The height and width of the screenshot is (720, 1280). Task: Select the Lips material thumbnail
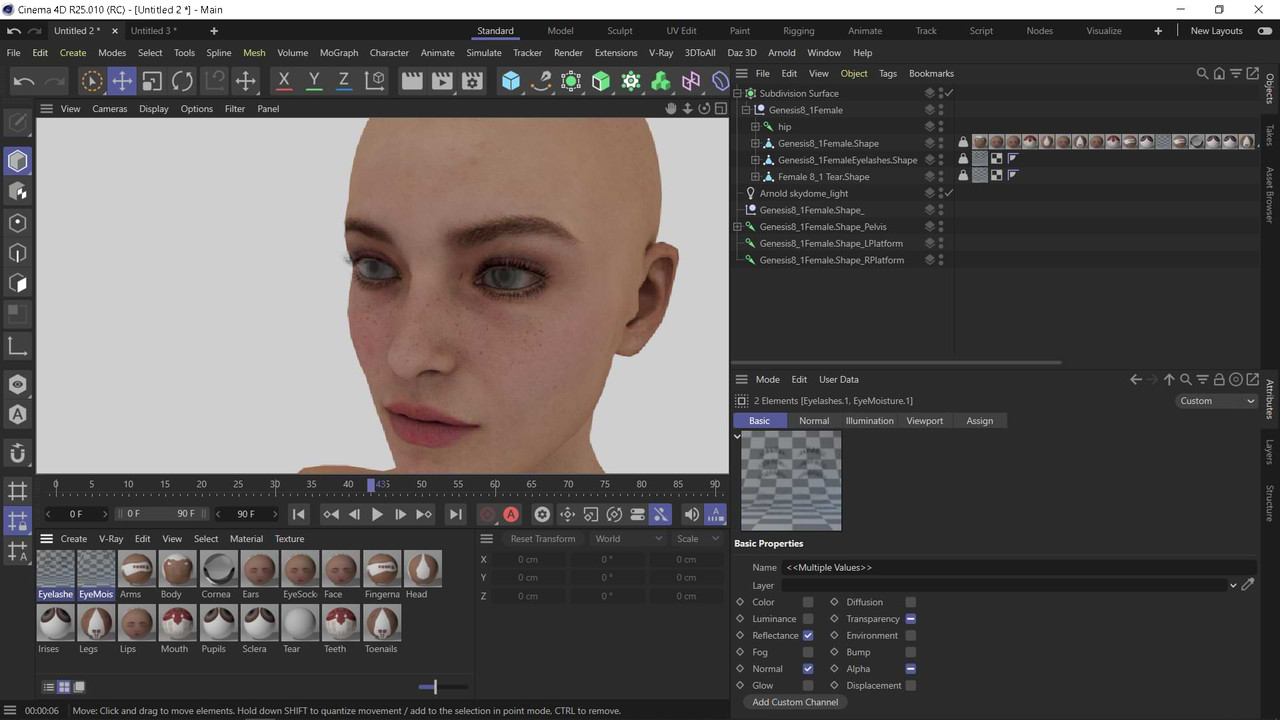coord(137,629)
